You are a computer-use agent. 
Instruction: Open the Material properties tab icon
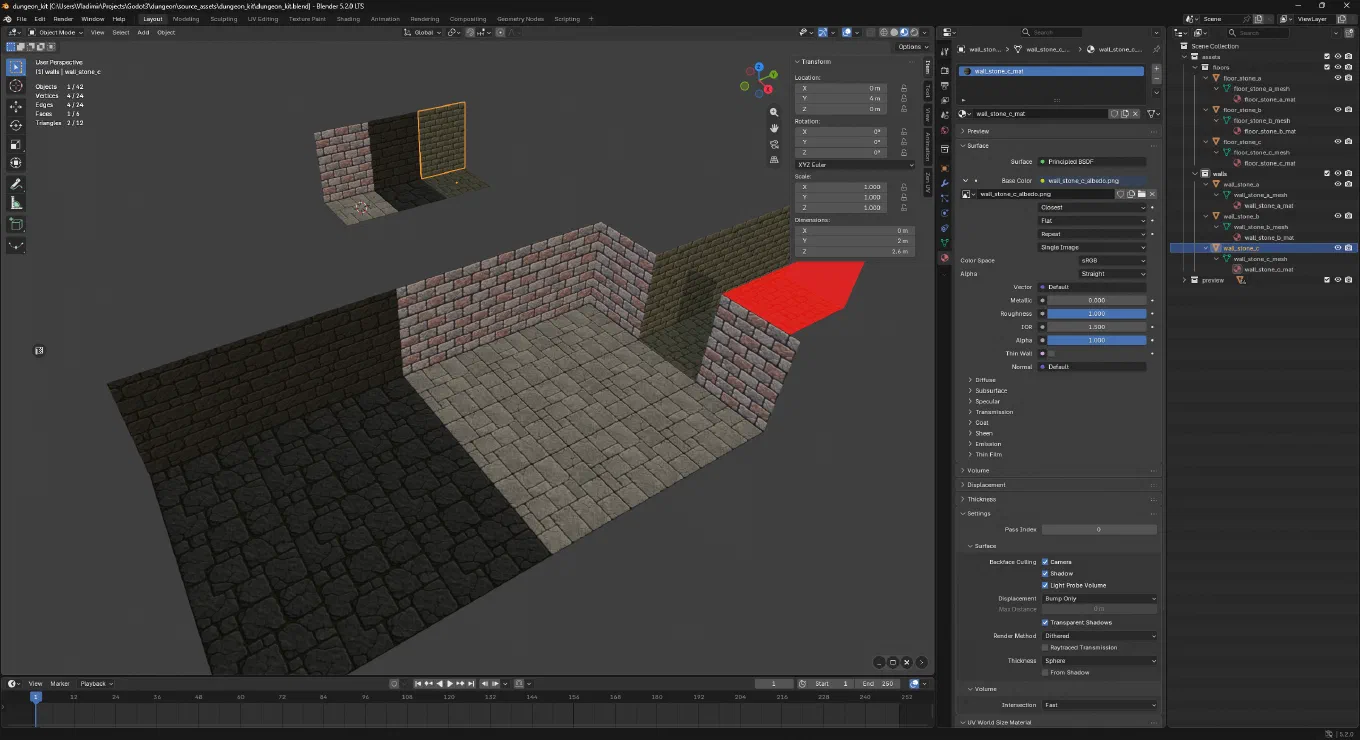[944, 257]
